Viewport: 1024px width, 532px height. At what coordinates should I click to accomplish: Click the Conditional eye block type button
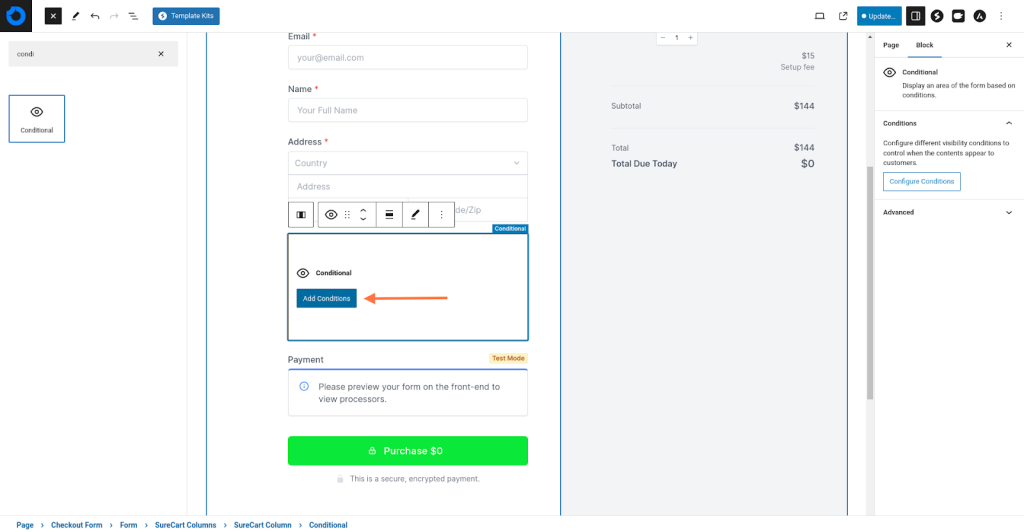(331, 215)
